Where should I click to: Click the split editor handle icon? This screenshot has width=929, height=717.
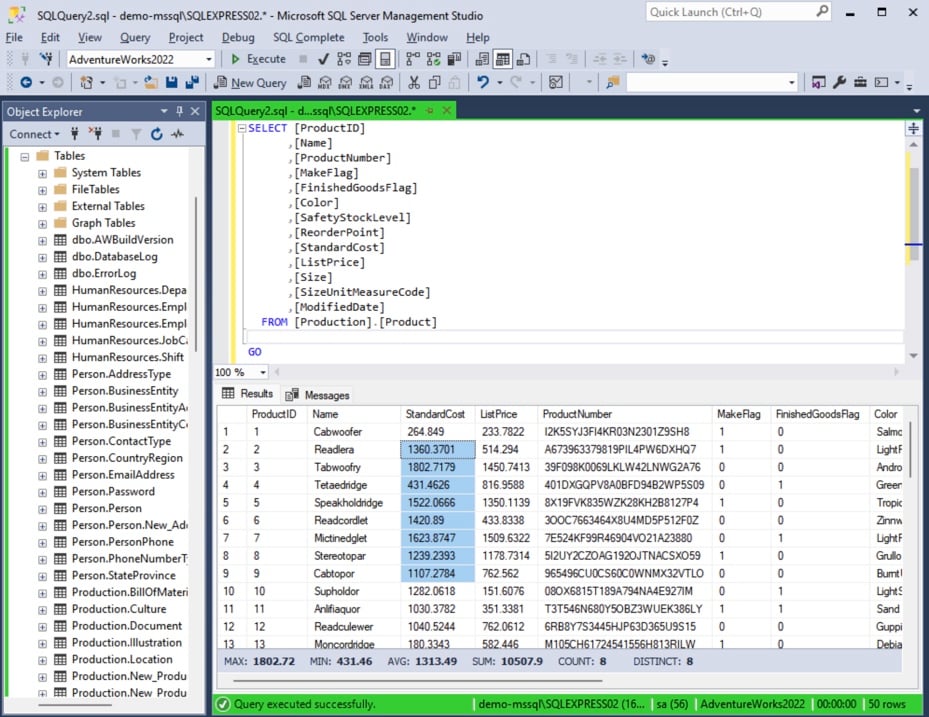(x=914, y=128)
